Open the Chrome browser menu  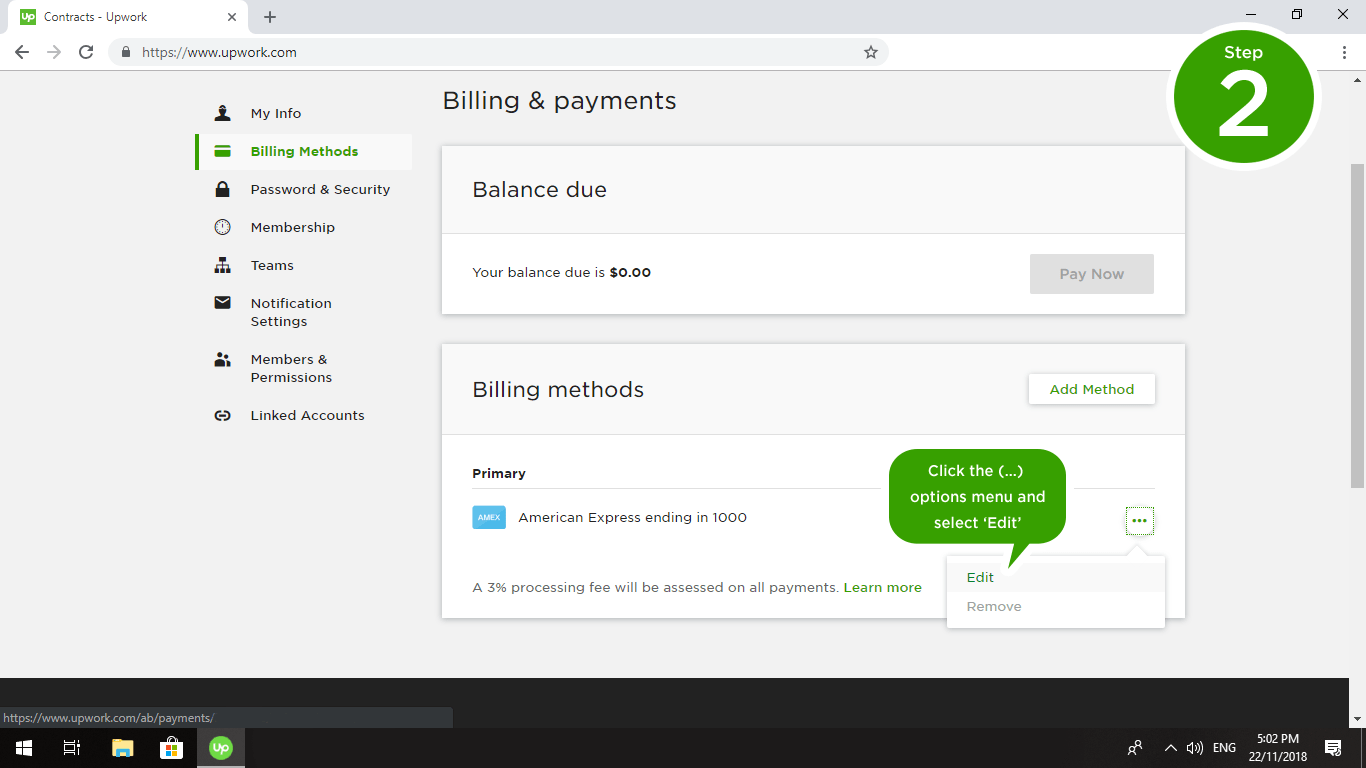click(1344, 52)
